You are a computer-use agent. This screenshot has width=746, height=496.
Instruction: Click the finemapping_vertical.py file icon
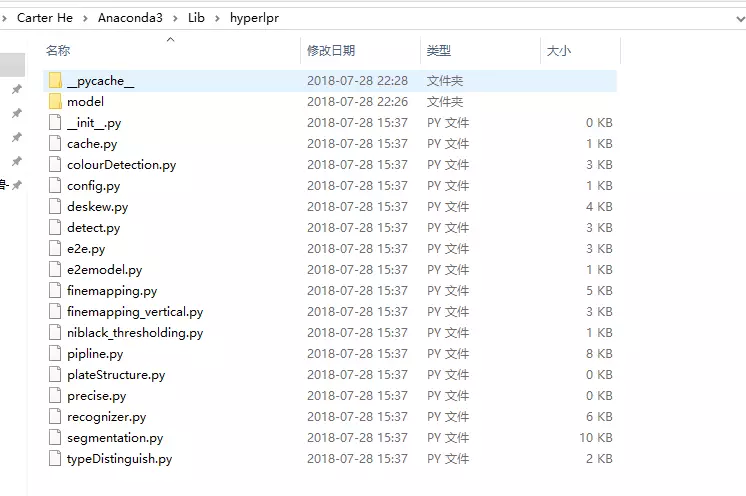tap(55, 311)
